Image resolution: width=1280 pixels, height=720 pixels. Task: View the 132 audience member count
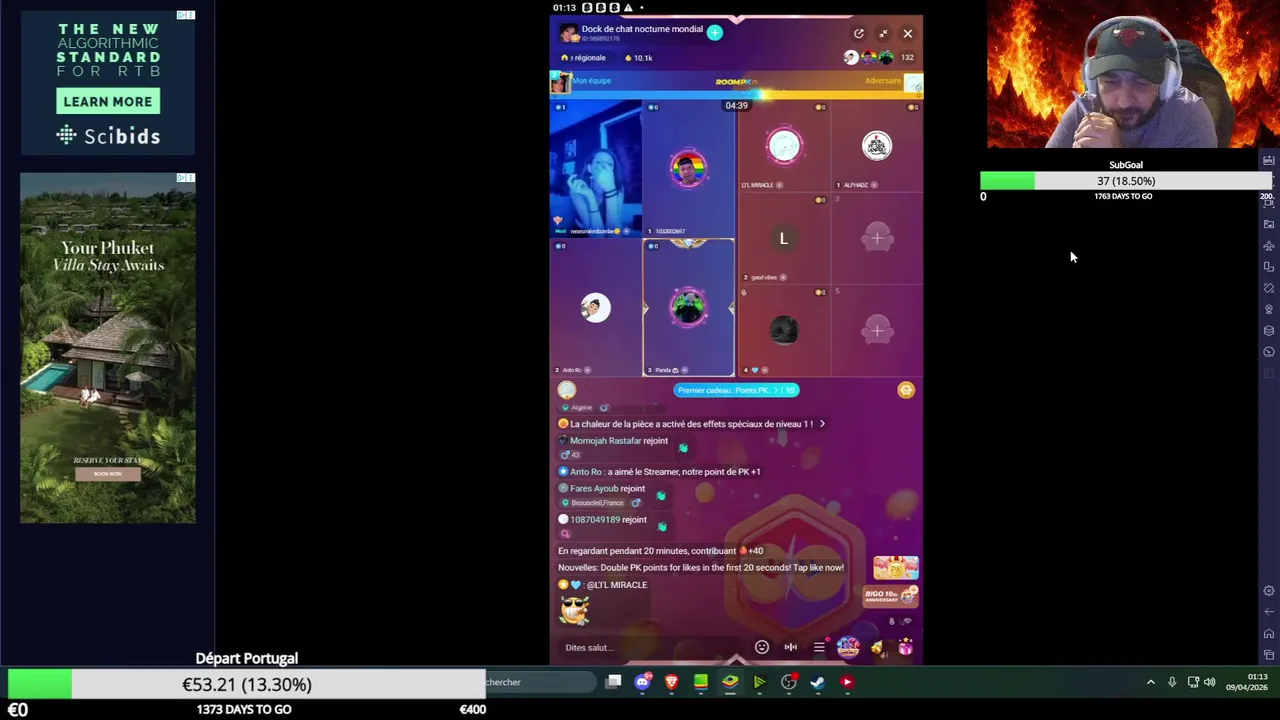[907, 58]
